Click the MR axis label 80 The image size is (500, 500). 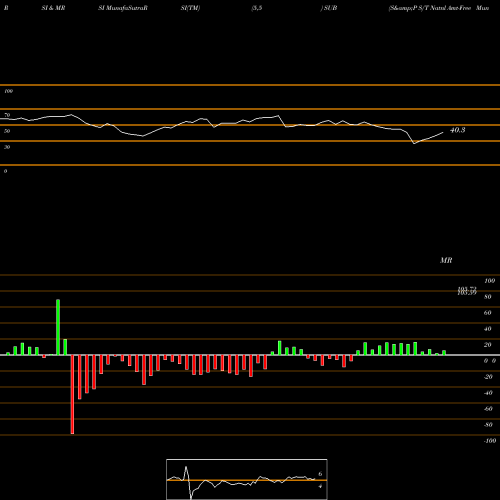(x=488, y=297)
